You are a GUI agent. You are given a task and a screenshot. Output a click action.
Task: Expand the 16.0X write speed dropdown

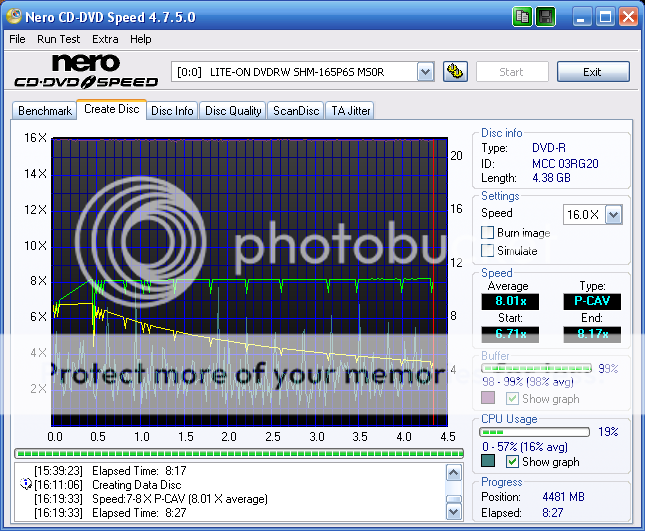(x=613, y=214)
